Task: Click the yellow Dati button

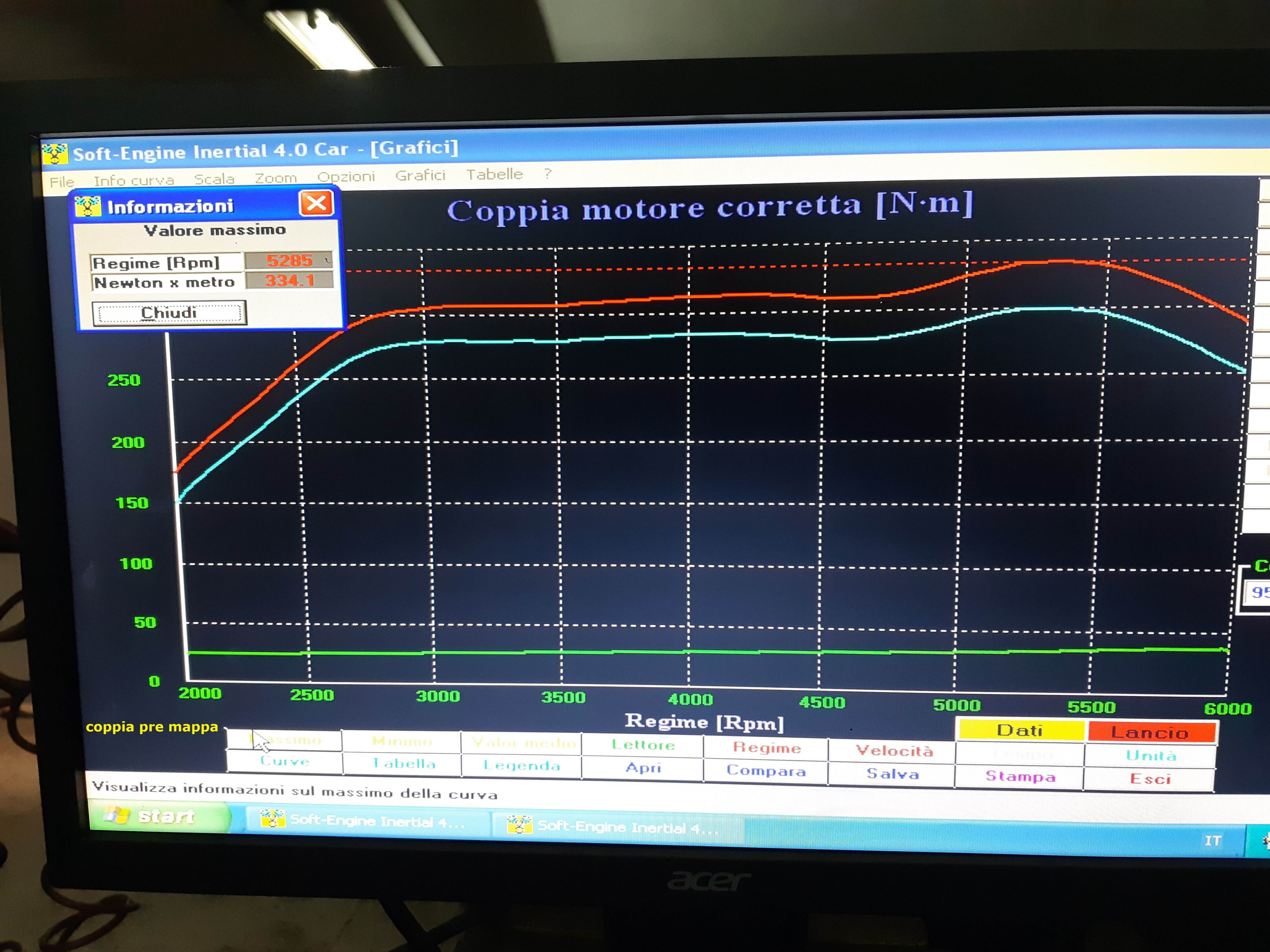Action: point(1020,731)
